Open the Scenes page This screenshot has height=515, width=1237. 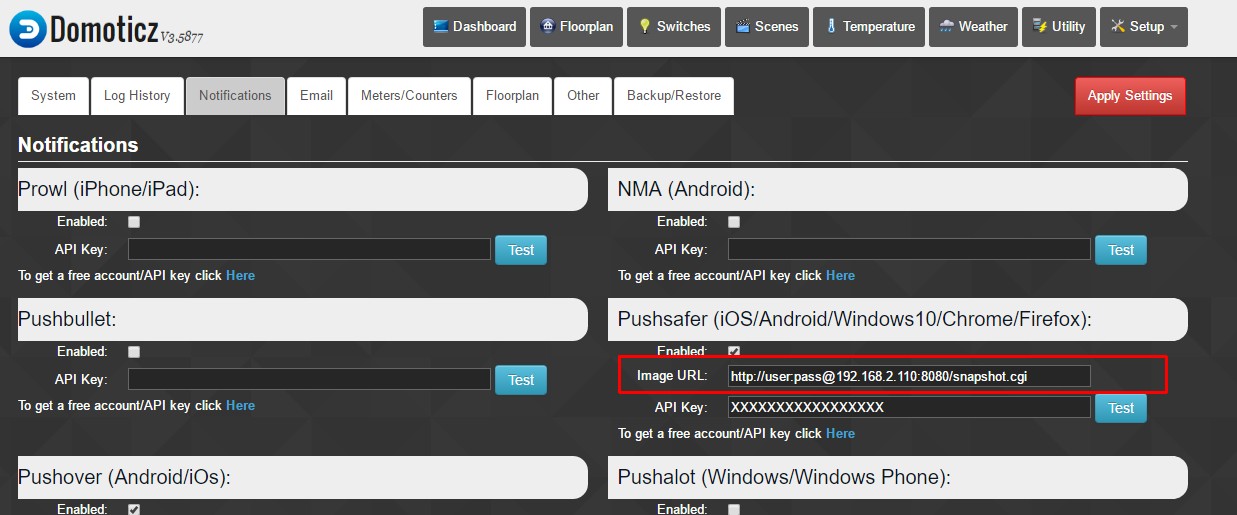point(767,27)
